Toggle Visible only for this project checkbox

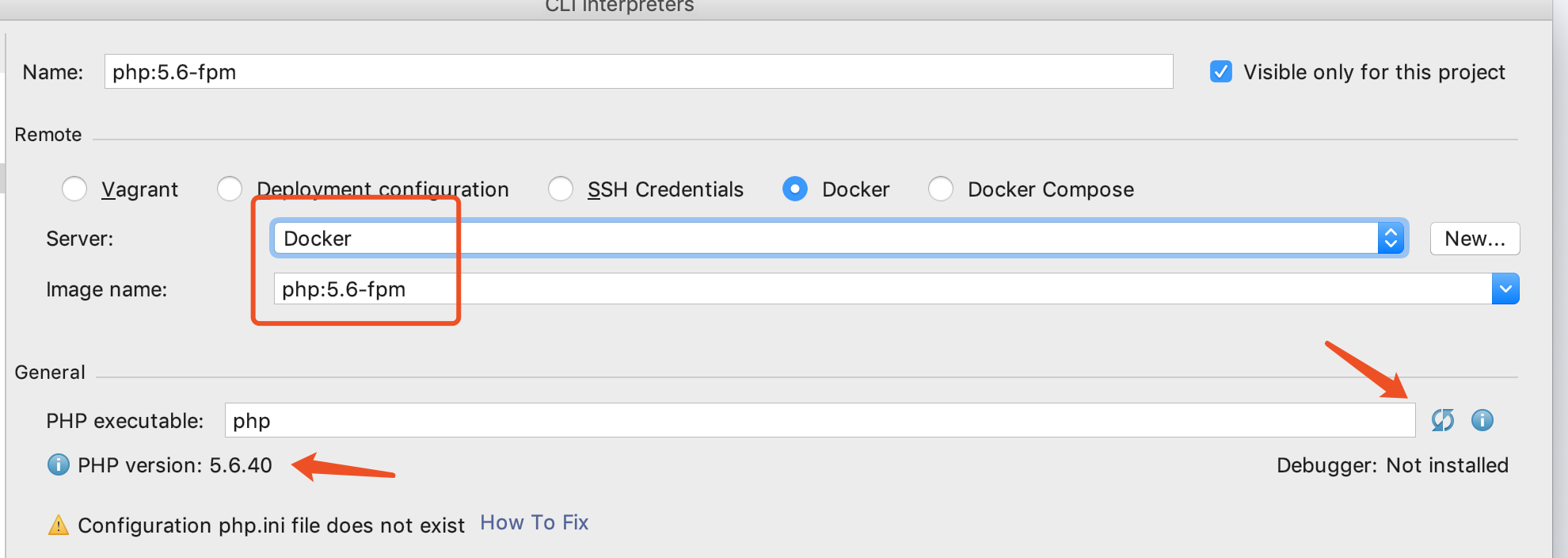point(1221,71)
